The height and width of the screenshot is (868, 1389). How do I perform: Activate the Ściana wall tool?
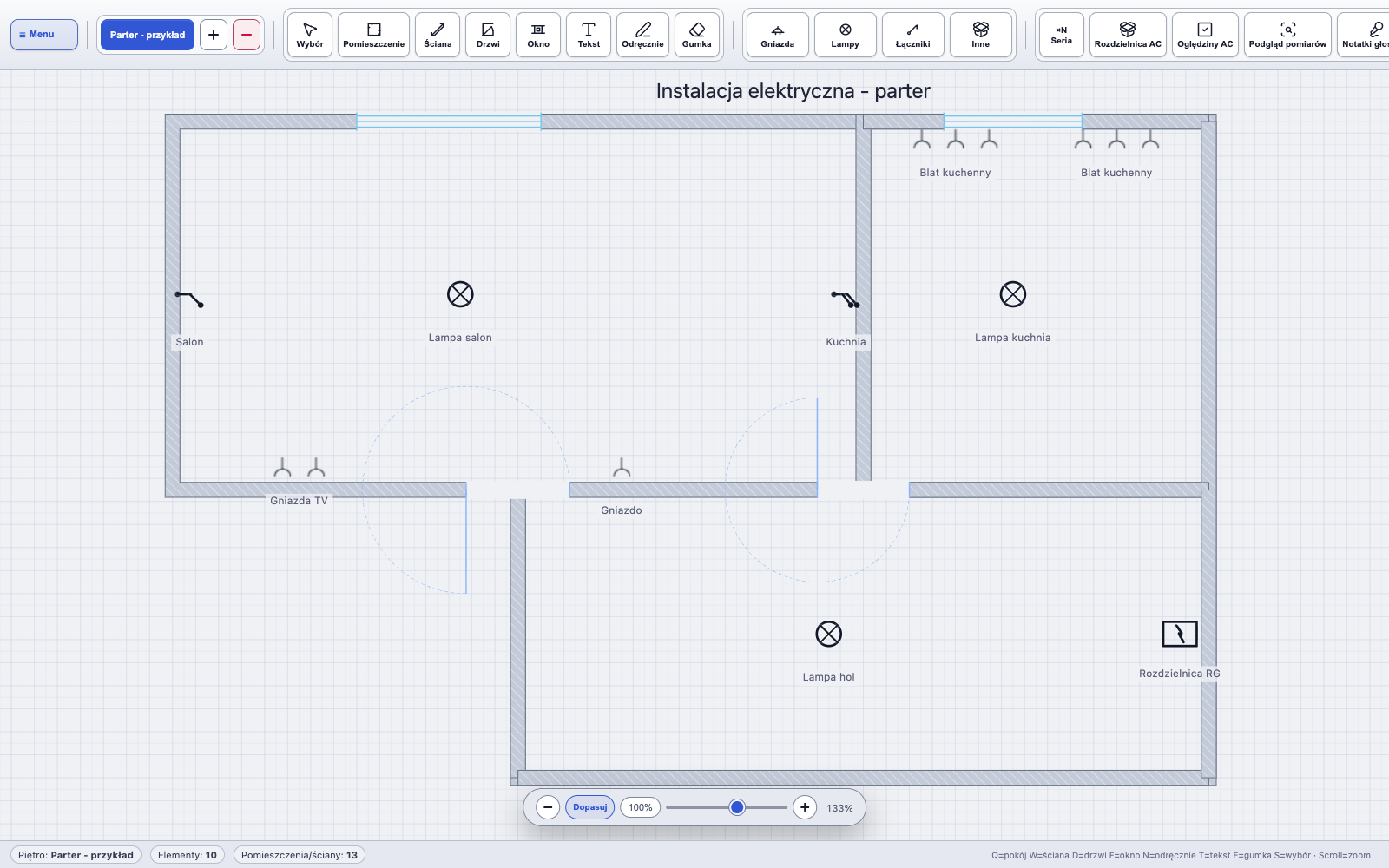(x=438, y=35)
